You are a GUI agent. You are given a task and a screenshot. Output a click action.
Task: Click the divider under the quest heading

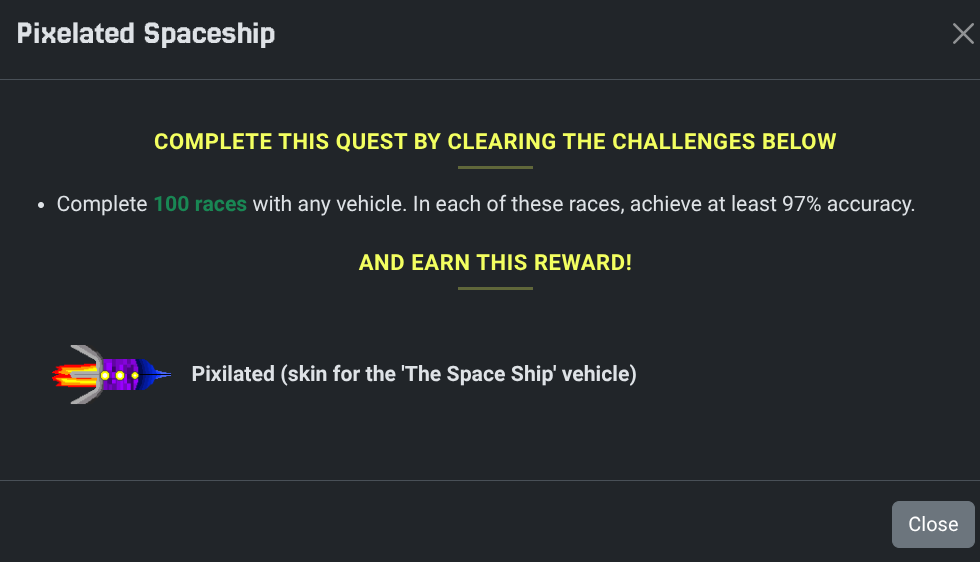[495, 167]
